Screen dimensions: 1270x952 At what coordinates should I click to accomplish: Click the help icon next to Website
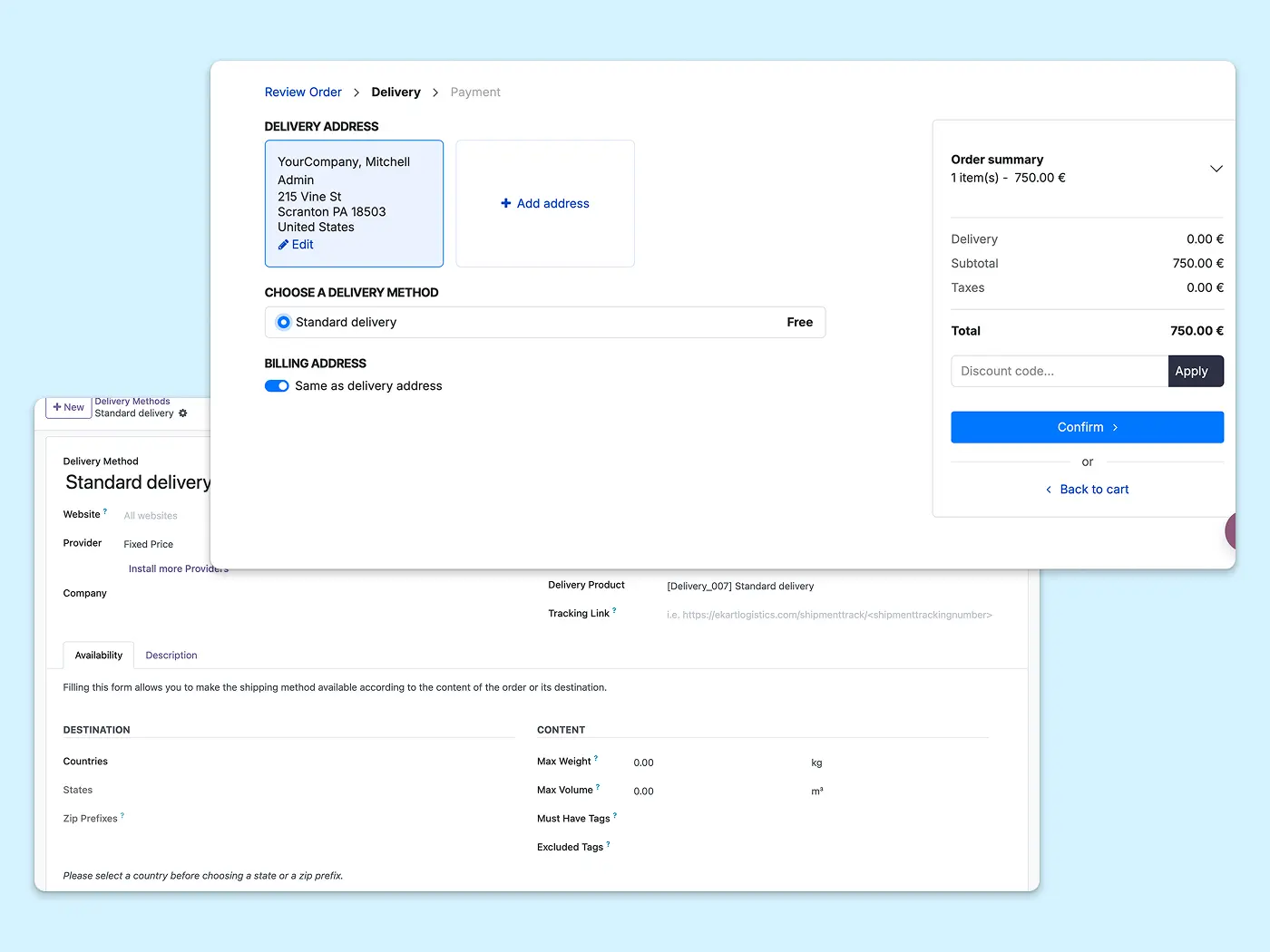(x=105, y=511)
